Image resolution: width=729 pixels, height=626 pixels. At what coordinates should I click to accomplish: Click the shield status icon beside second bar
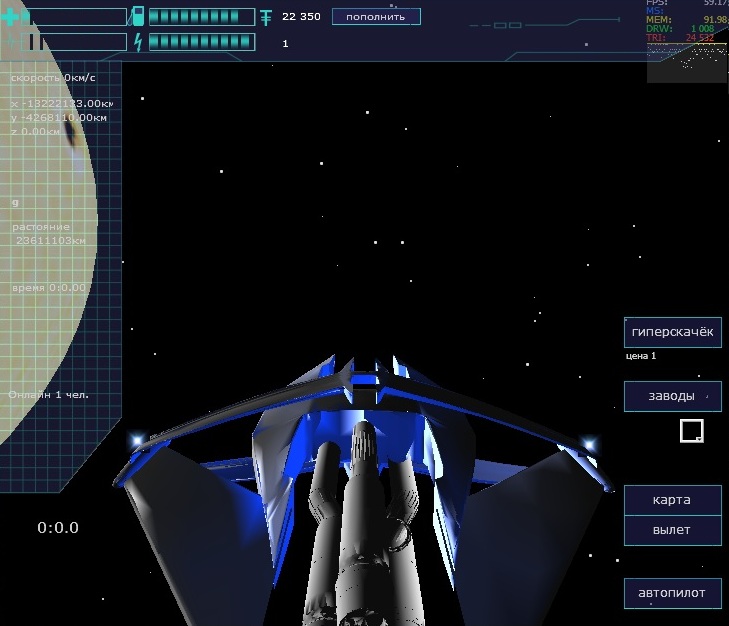click(10, 42)
